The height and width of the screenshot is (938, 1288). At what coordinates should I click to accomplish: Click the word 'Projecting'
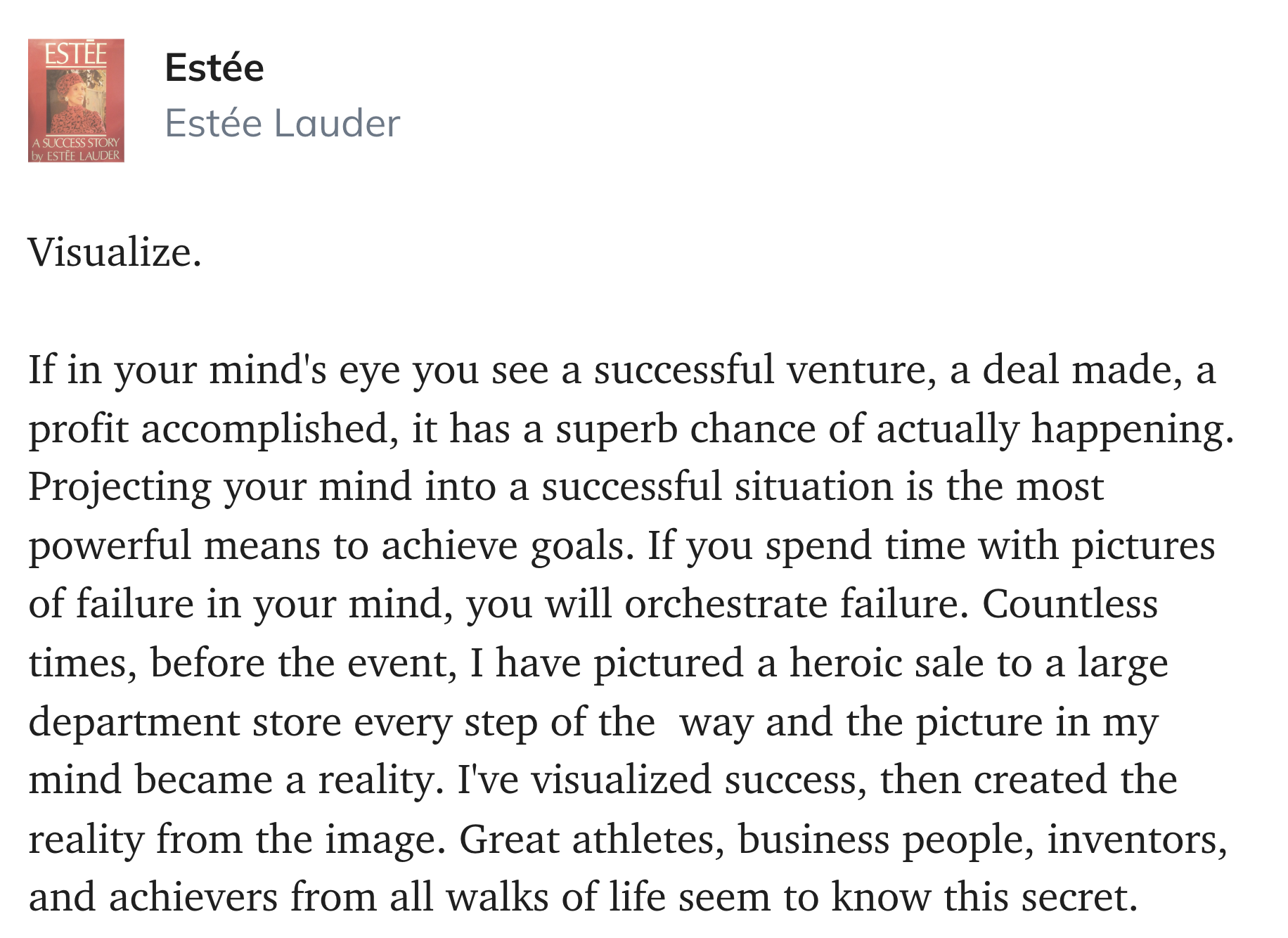pos(120,487)
